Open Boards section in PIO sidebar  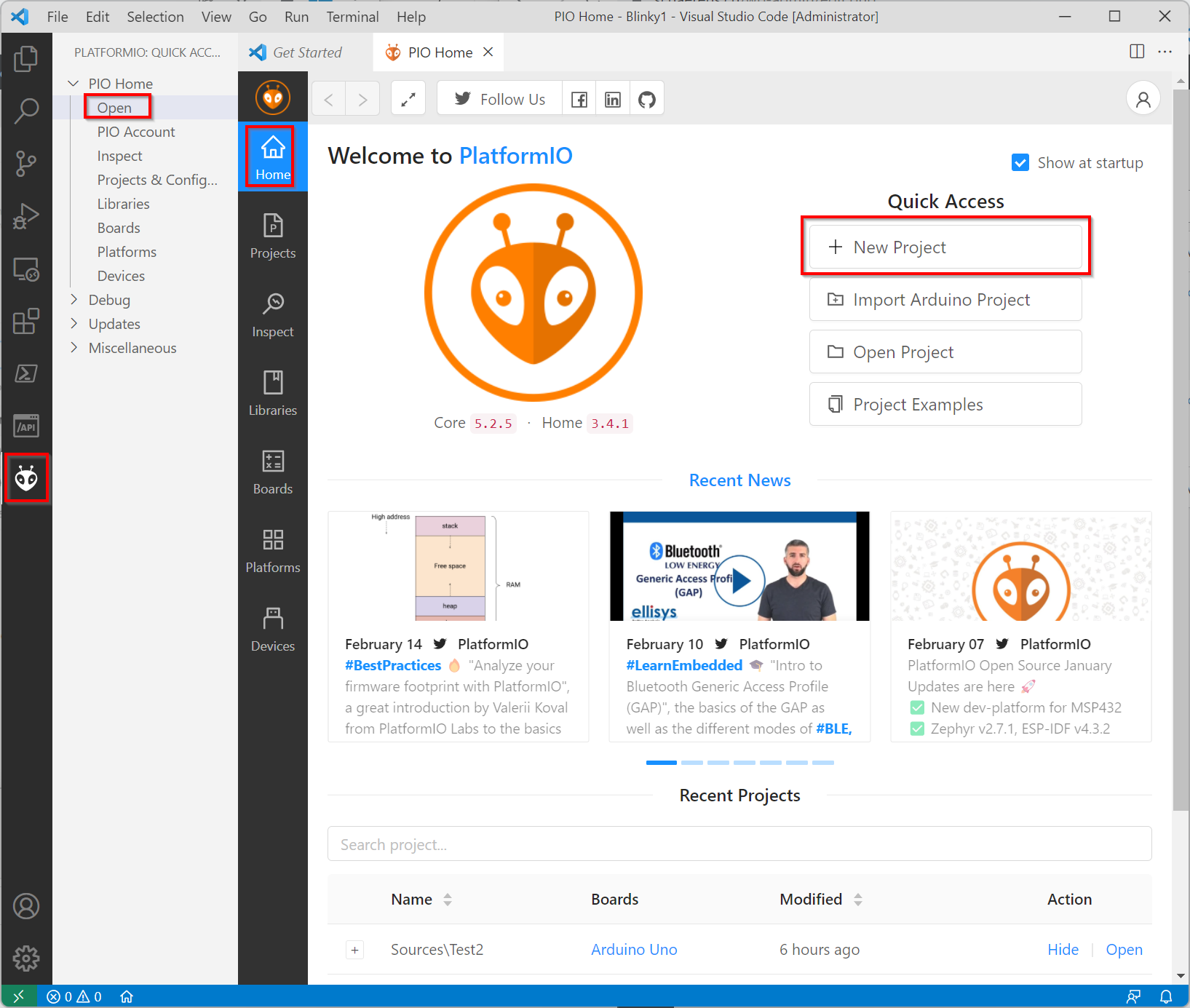(273, 472)
